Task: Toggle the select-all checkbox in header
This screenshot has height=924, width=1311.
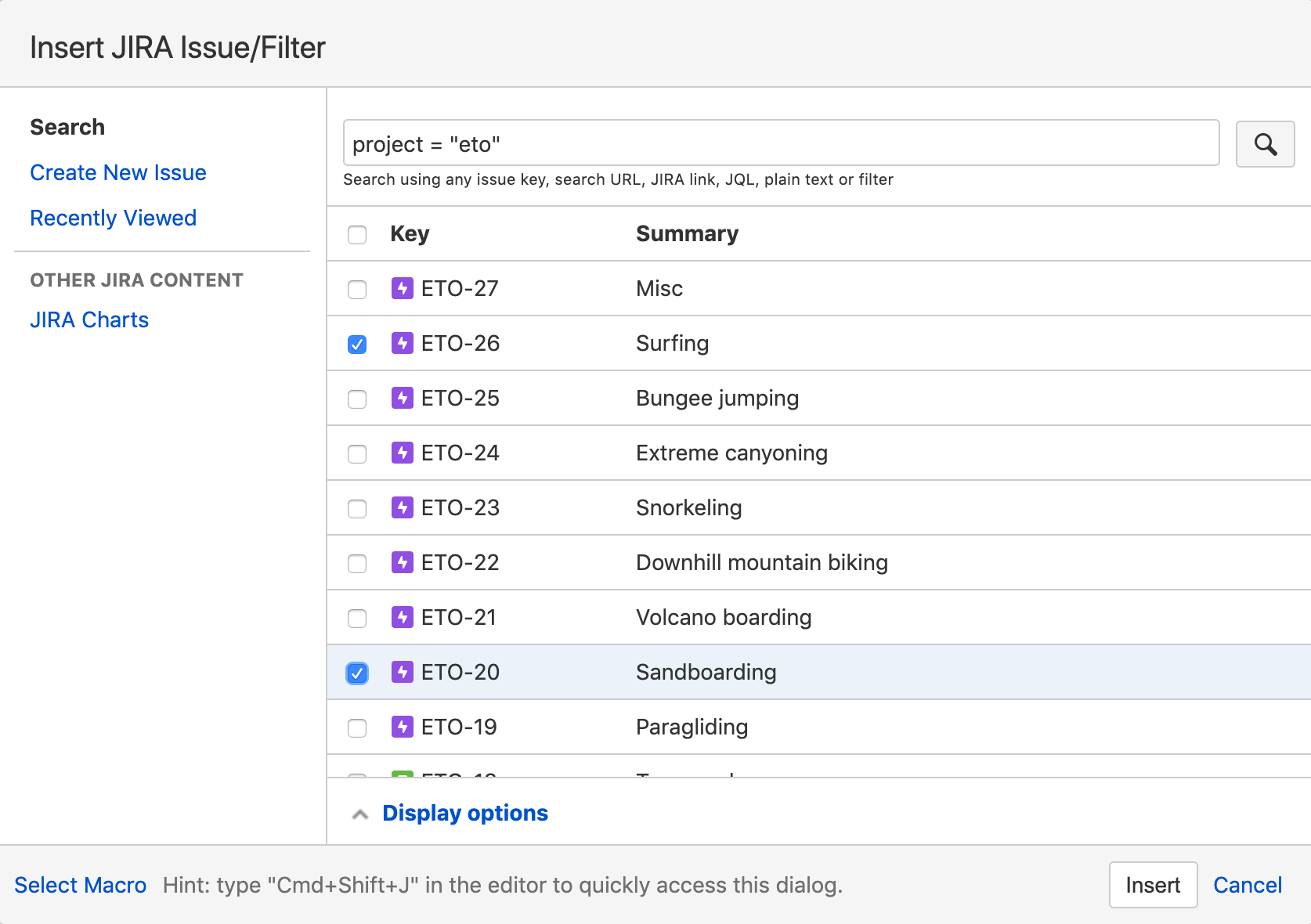Action: pyautogui.click(x=357, y=235)
